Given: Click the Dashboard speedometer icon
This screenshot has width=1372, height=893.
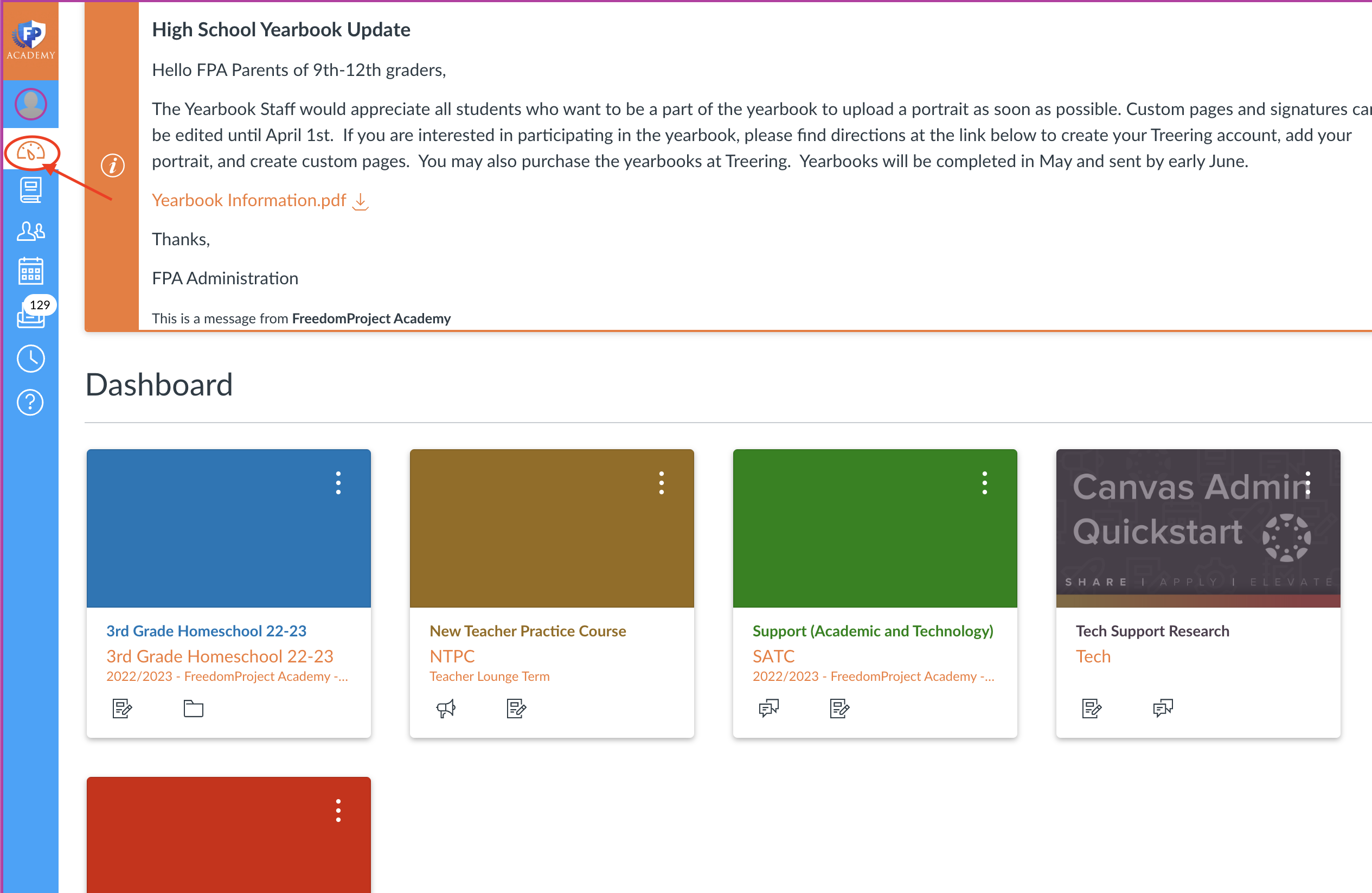Looking at the screenshot, I should click(30, 152).
